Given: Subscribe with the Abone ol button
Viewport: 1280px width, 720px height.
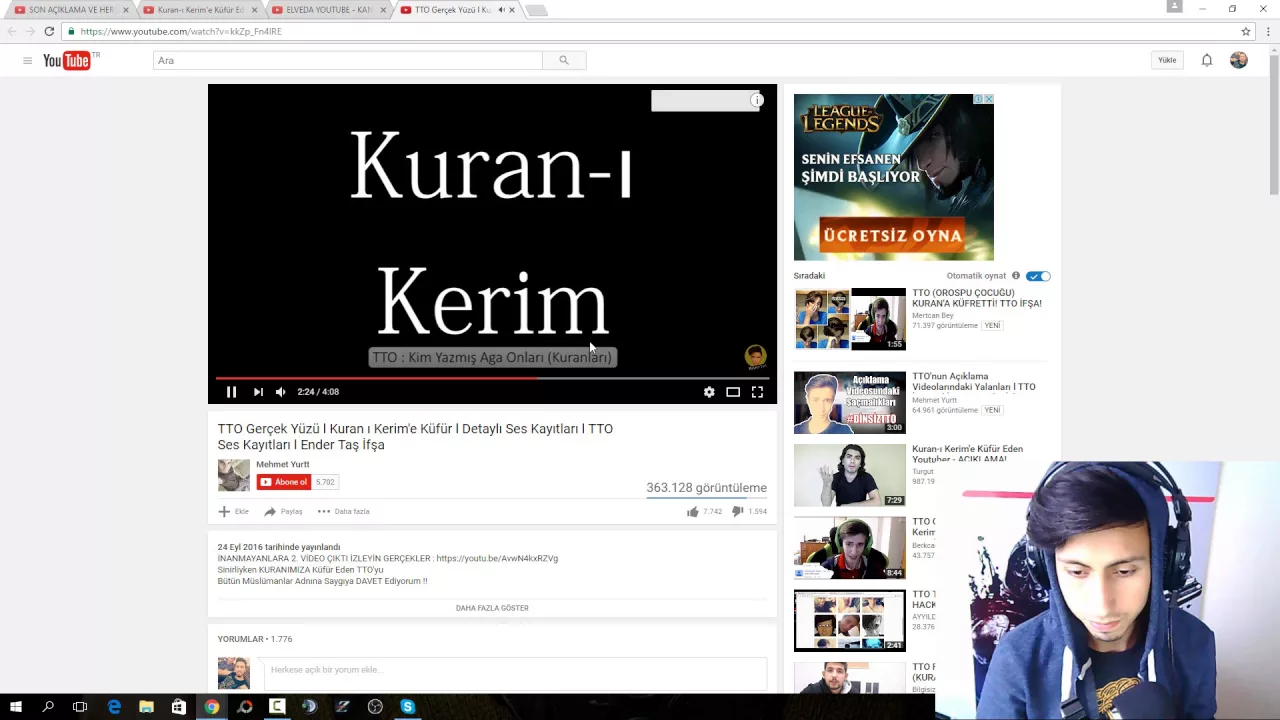Looking at the screenshot, I should click(x=284, y=482).
